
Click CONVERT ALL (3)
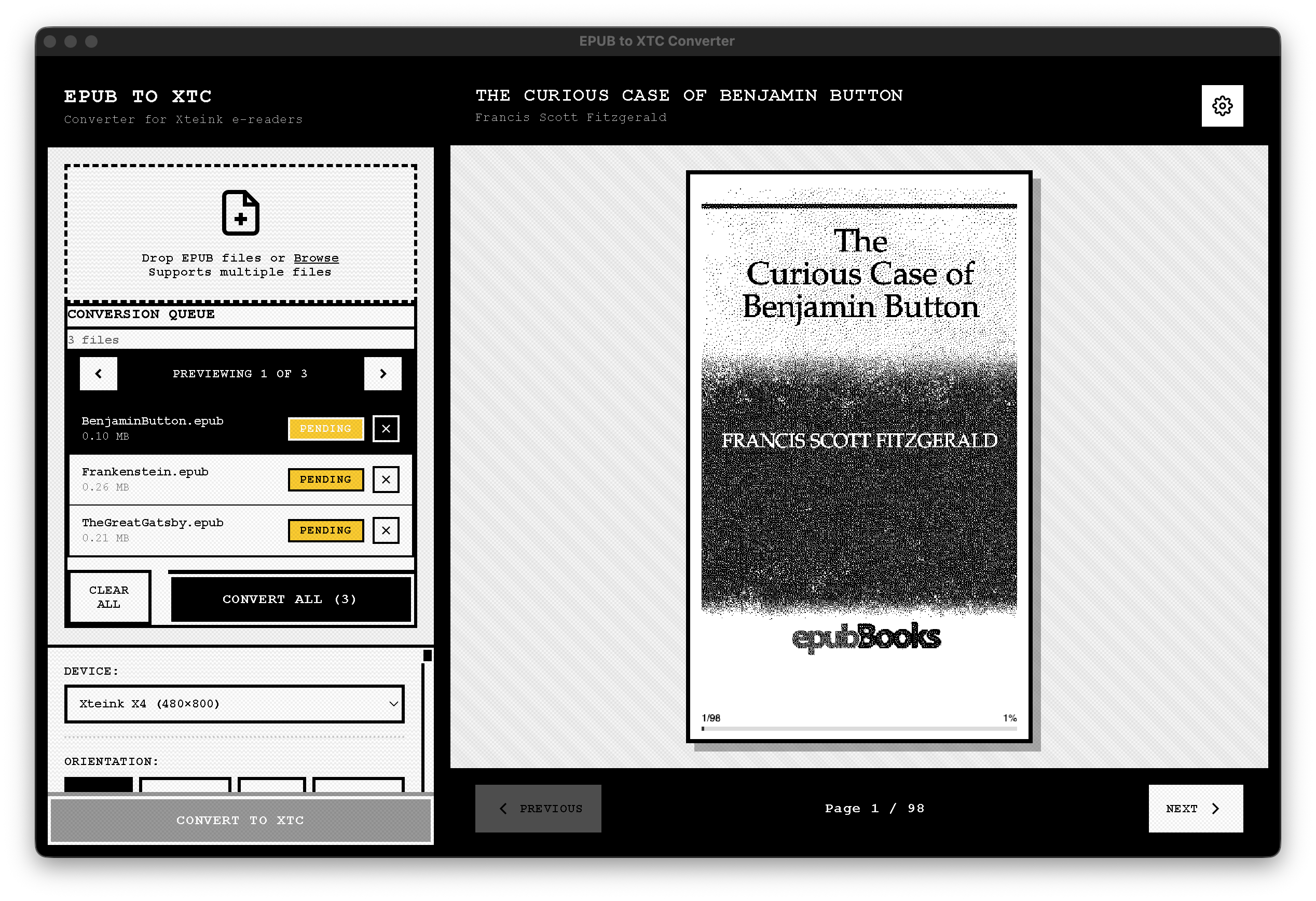(291, 598)
